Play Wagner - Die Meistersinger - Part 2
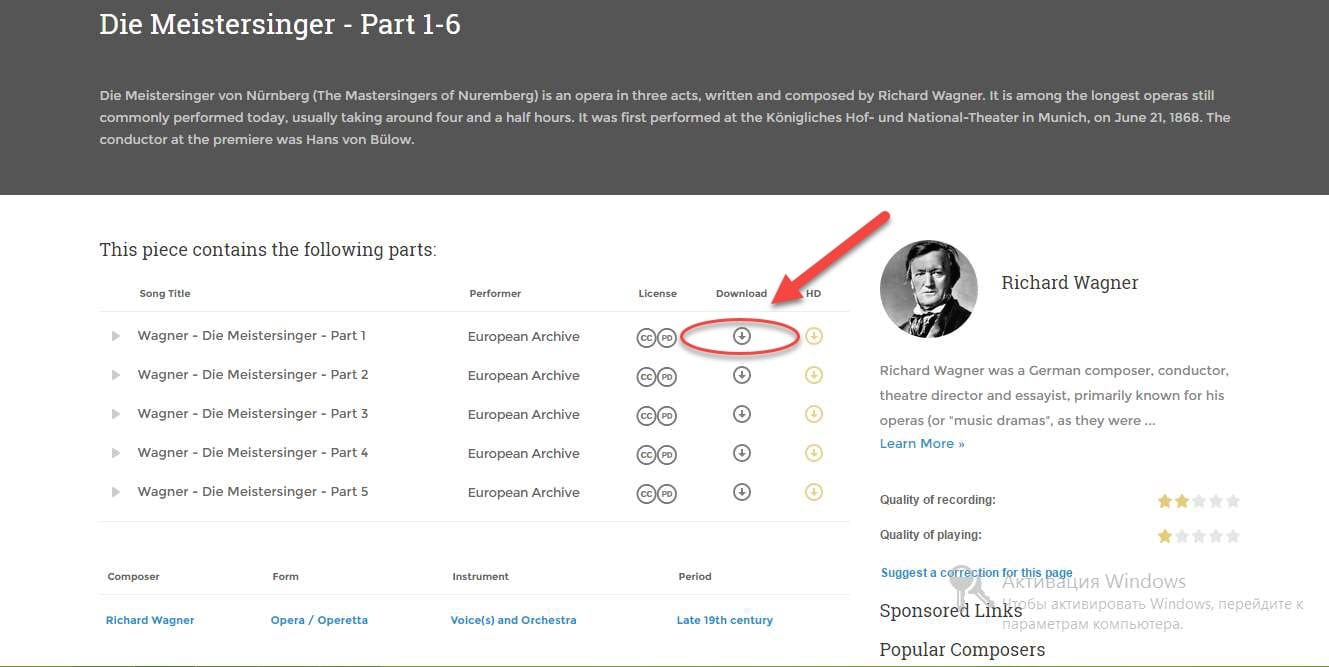 coord(116,375)
